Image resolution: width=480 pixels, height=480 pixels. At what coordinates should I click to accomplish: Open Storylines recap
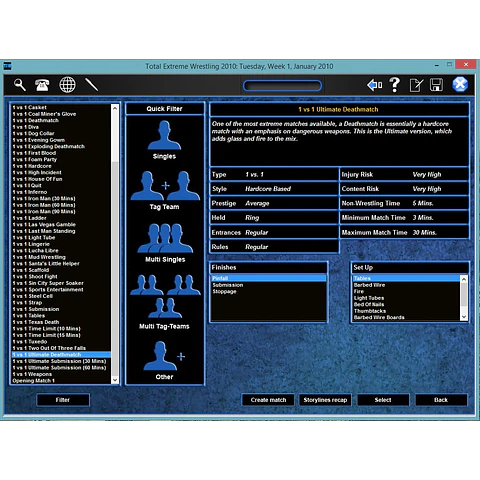point(325,400)
